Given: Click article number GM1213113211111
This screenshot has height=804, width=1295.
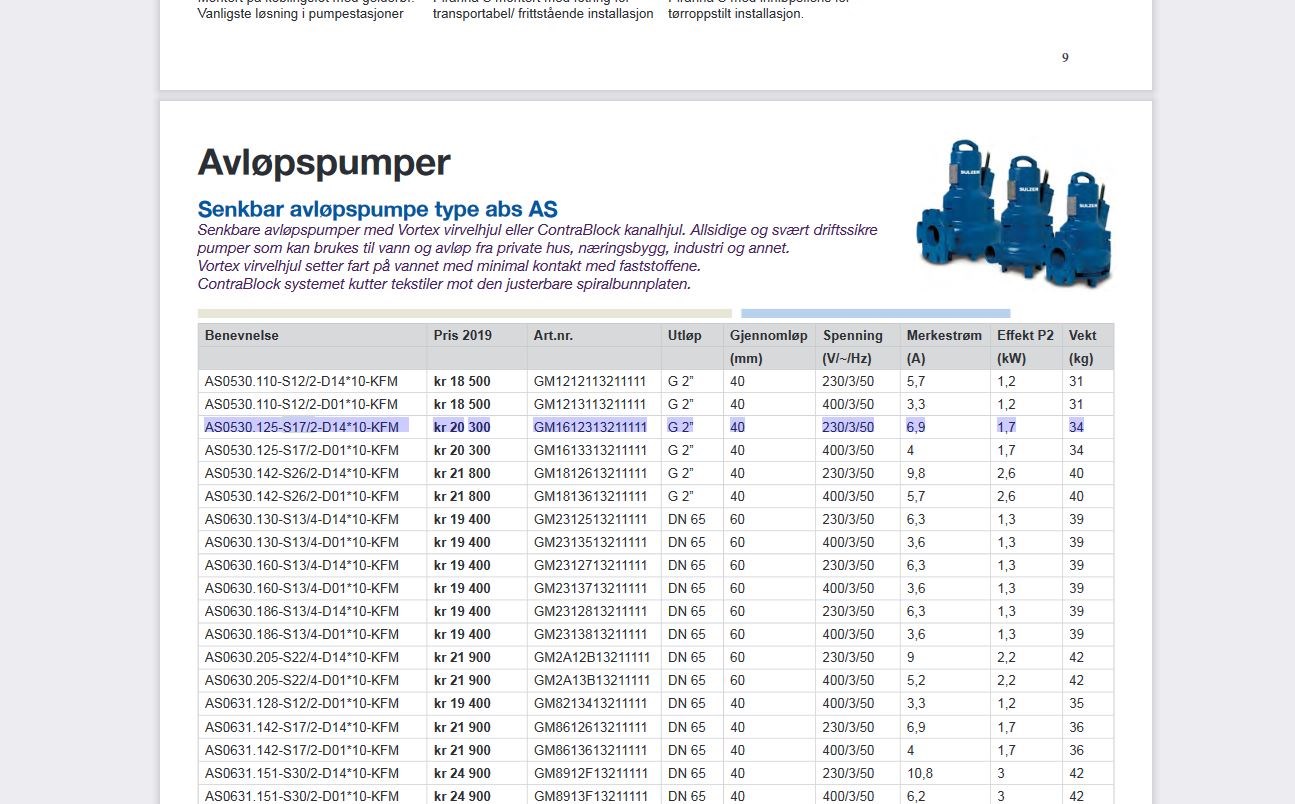Looking at the screenshot, I should click(590, 404).
